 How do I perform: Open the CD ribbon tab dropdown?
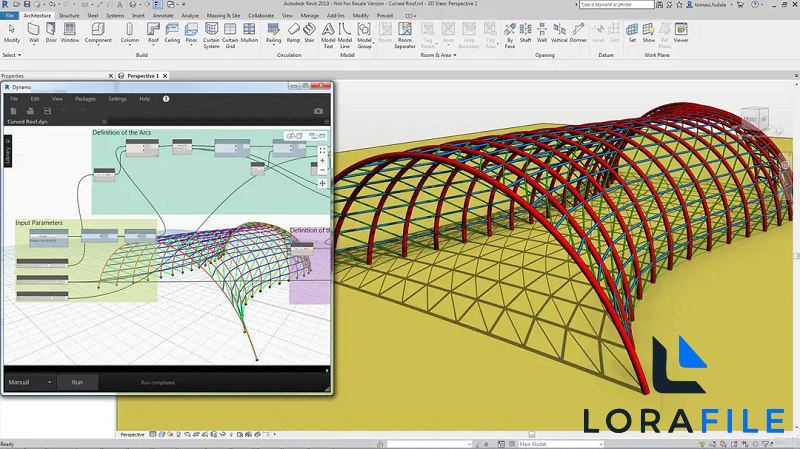click(410, 16)
